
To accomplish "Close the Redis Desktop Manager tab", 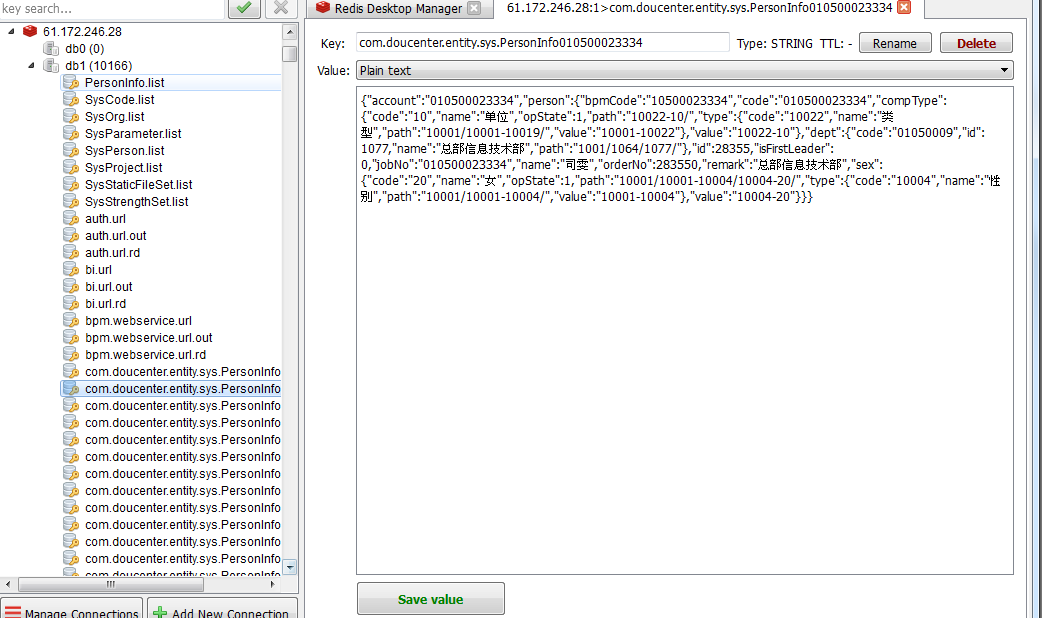I will coord(474,8).
